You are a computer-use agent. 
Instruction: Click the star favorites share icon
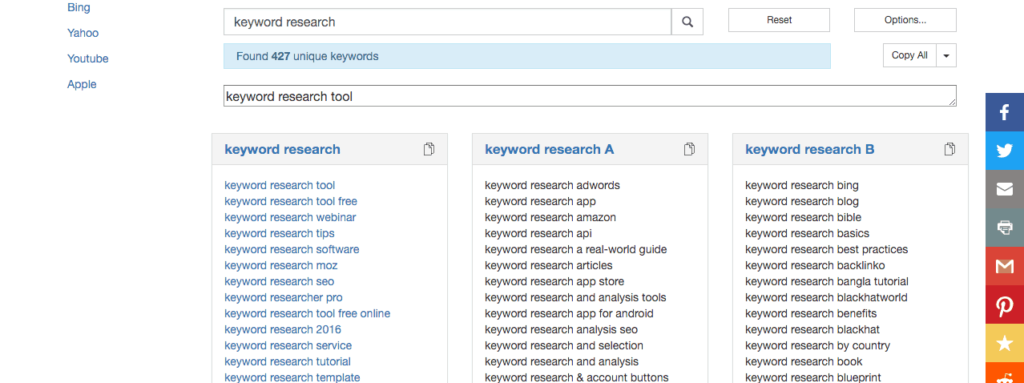point(1004,343)
